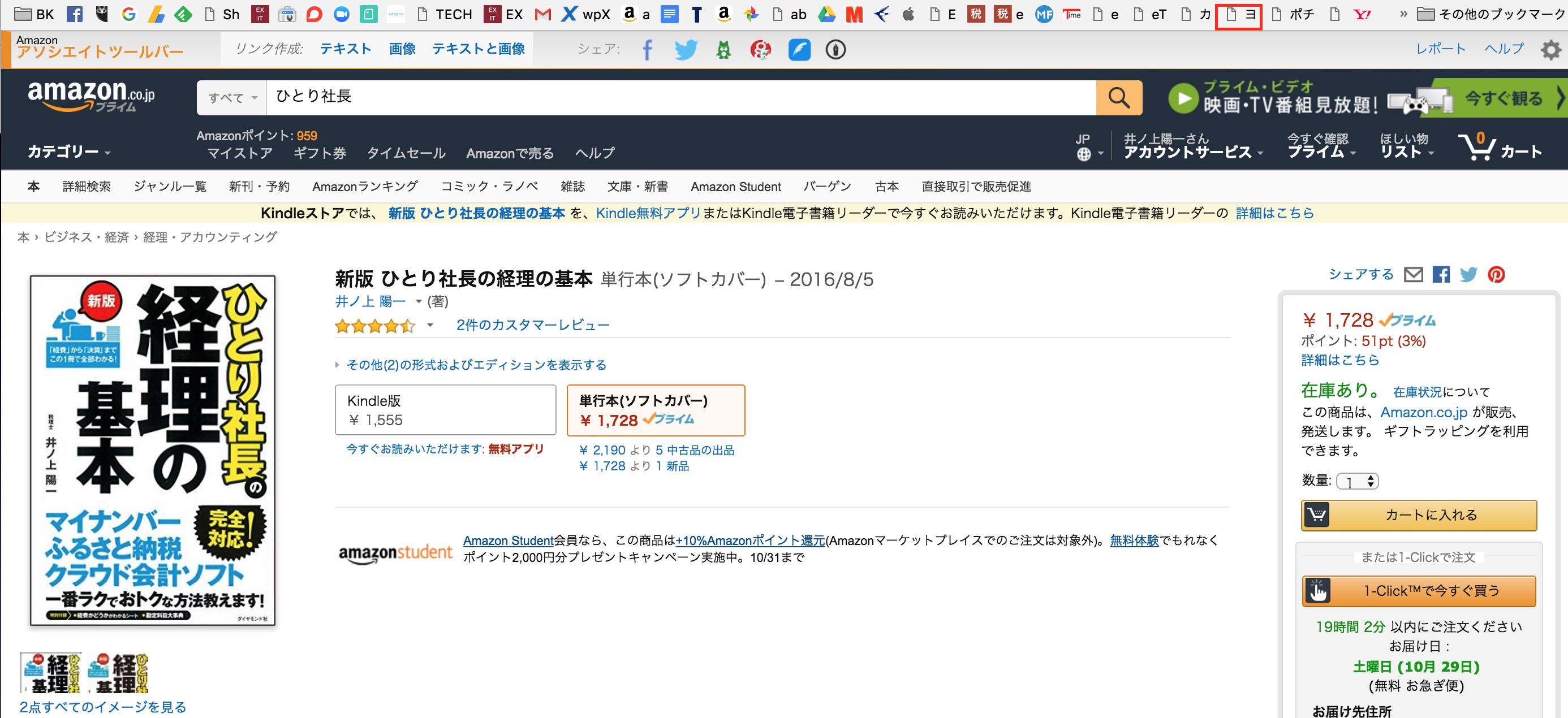
Task: Open the Yahoo Y! bookmark icon
Action: point(1362,14)
